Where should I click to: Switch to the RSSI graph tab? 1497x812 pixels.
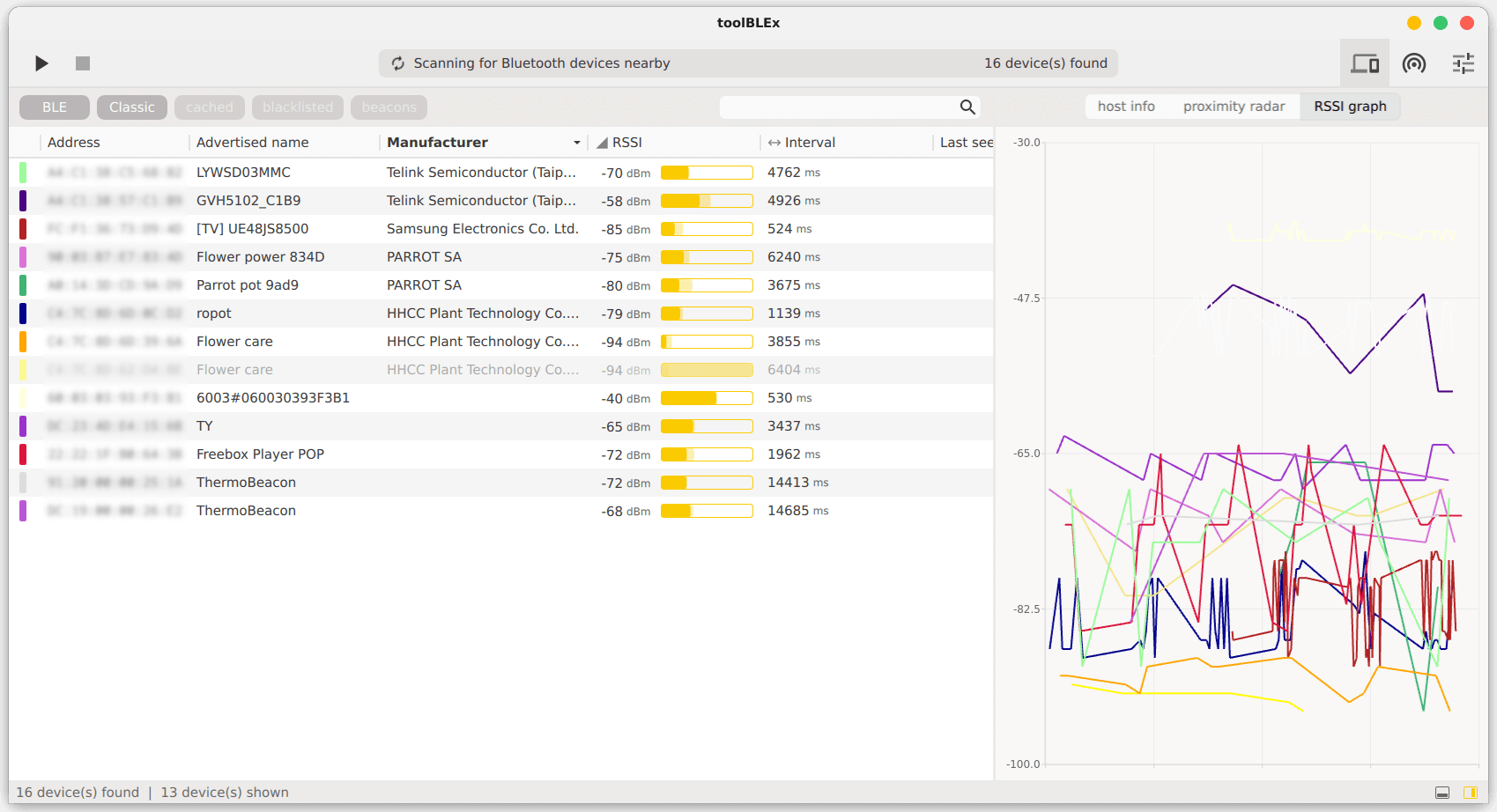(x=1350, y=107)
